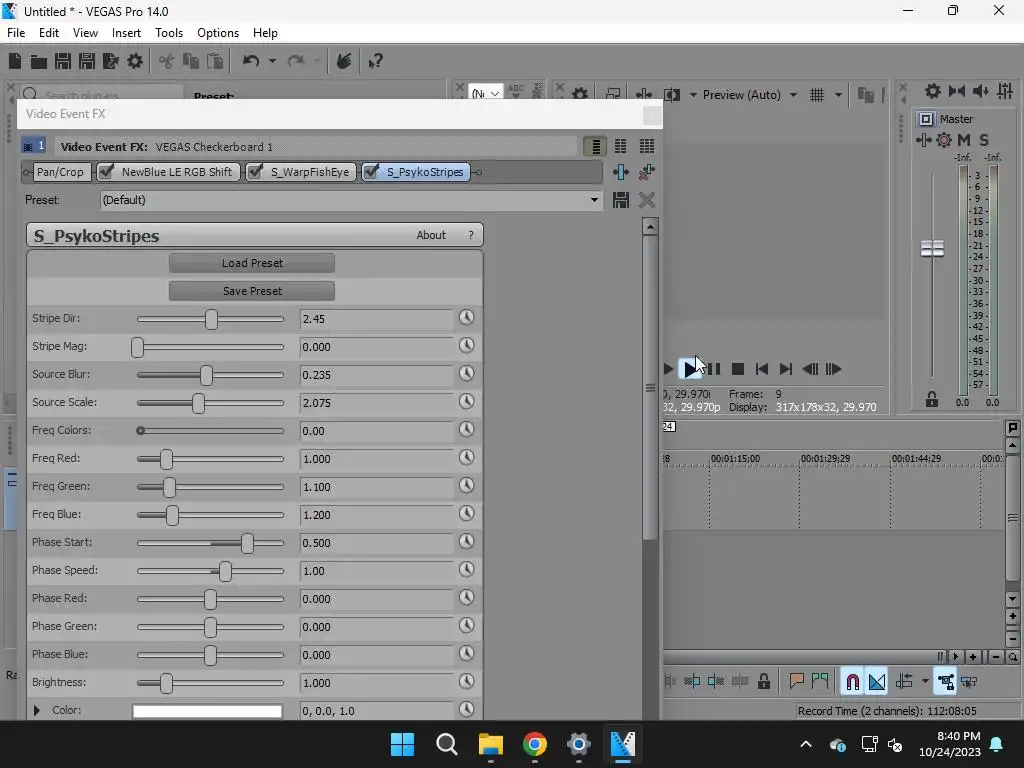Click the FX panel scroll up arrow

[x=650, y=227]
